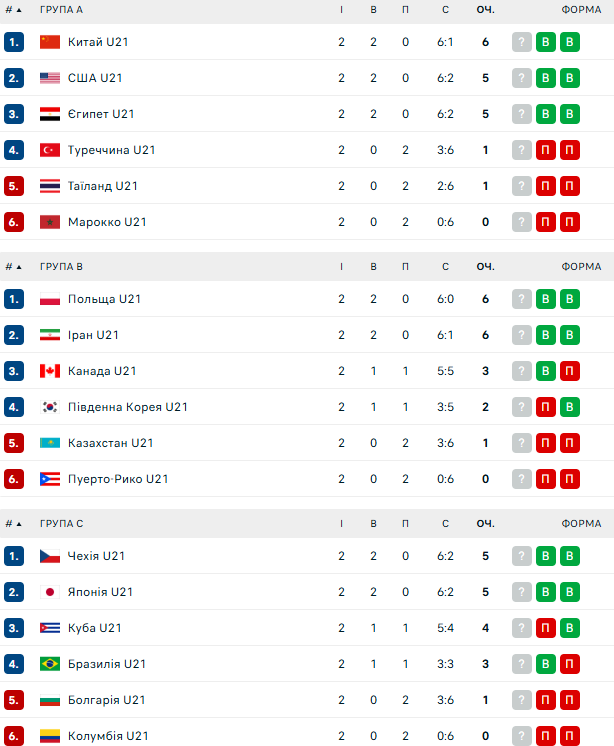Screen dimensions: 614x746
Task: Click the ОЧ. column header in Група A
Action: pyautogui.click(x=485, y=10)
